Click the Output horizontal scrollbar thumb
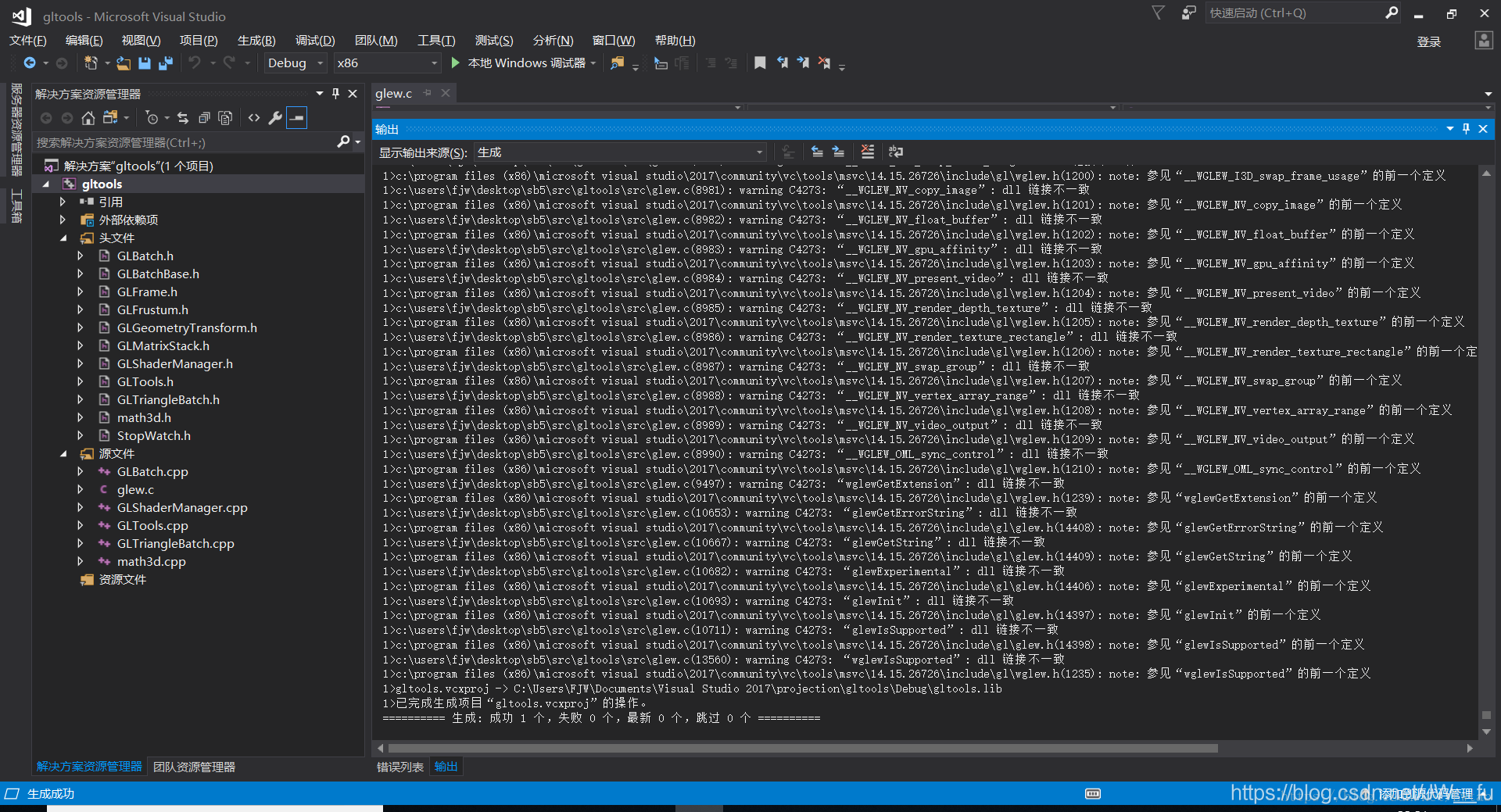1501x812 pixels. click(803, 748)
